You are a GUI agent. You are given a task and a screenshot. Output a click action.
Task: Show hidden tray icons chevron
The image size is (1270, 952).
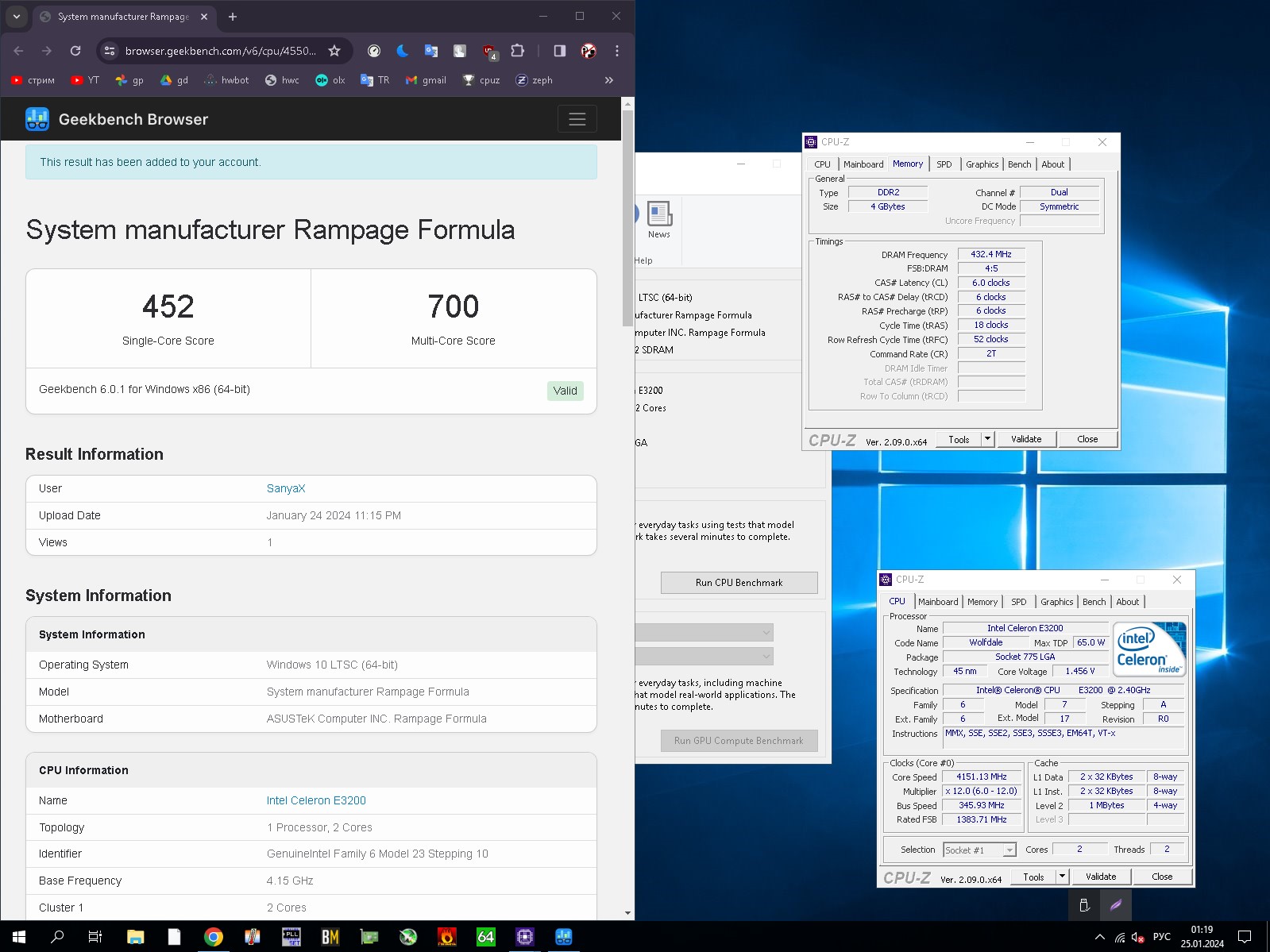pyautogui.click(x=1100, y=937)
